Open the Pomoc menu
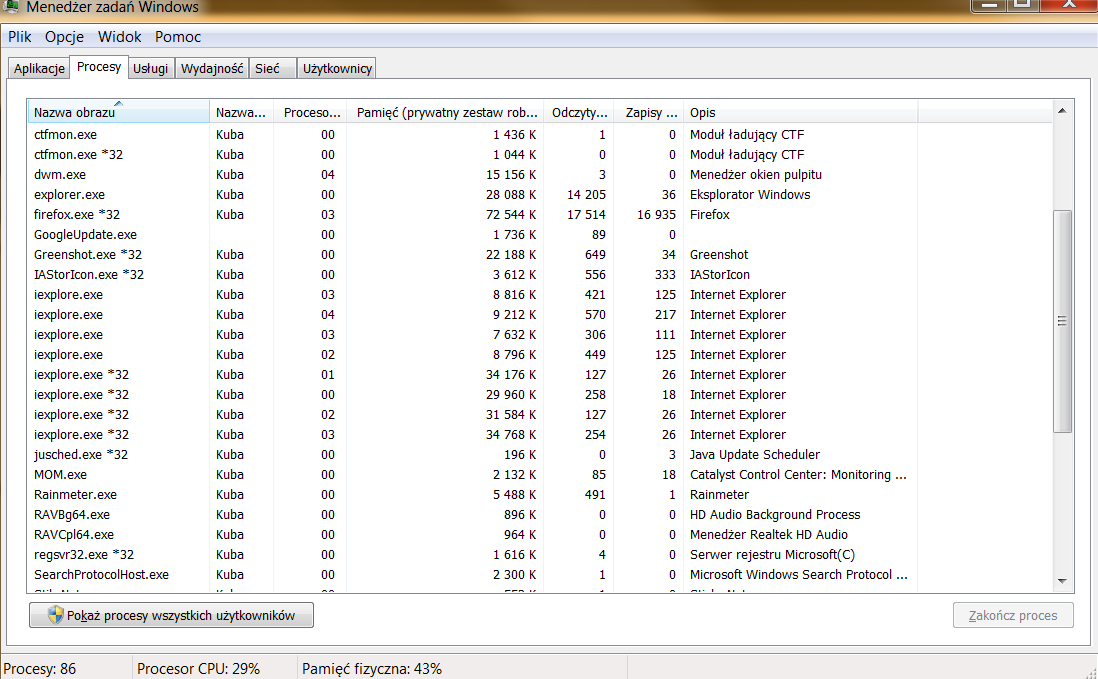The image size is (1098, 679). click(178, 37)
